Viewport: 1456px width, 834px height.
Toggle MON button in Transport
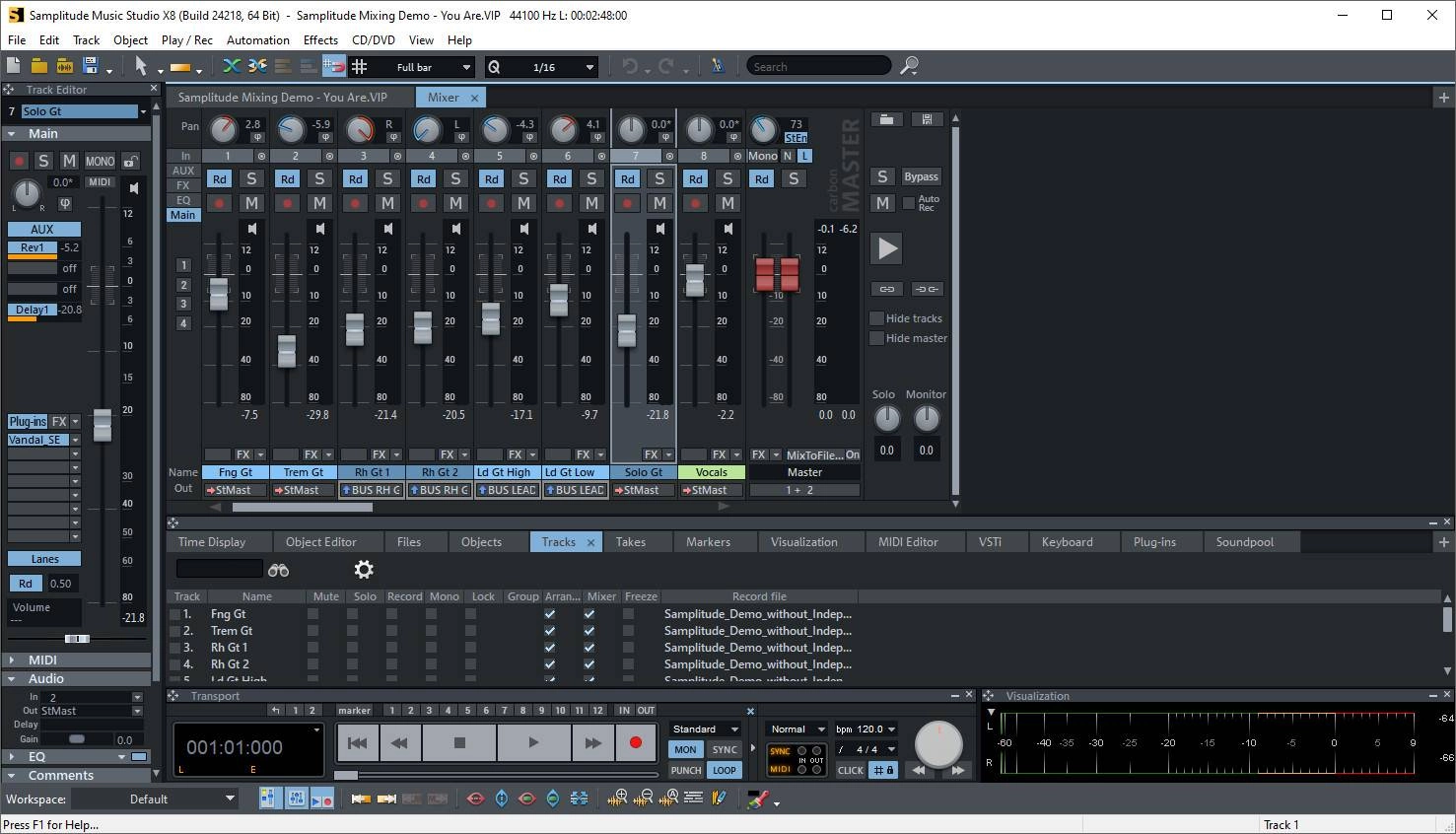pos(685,749)
